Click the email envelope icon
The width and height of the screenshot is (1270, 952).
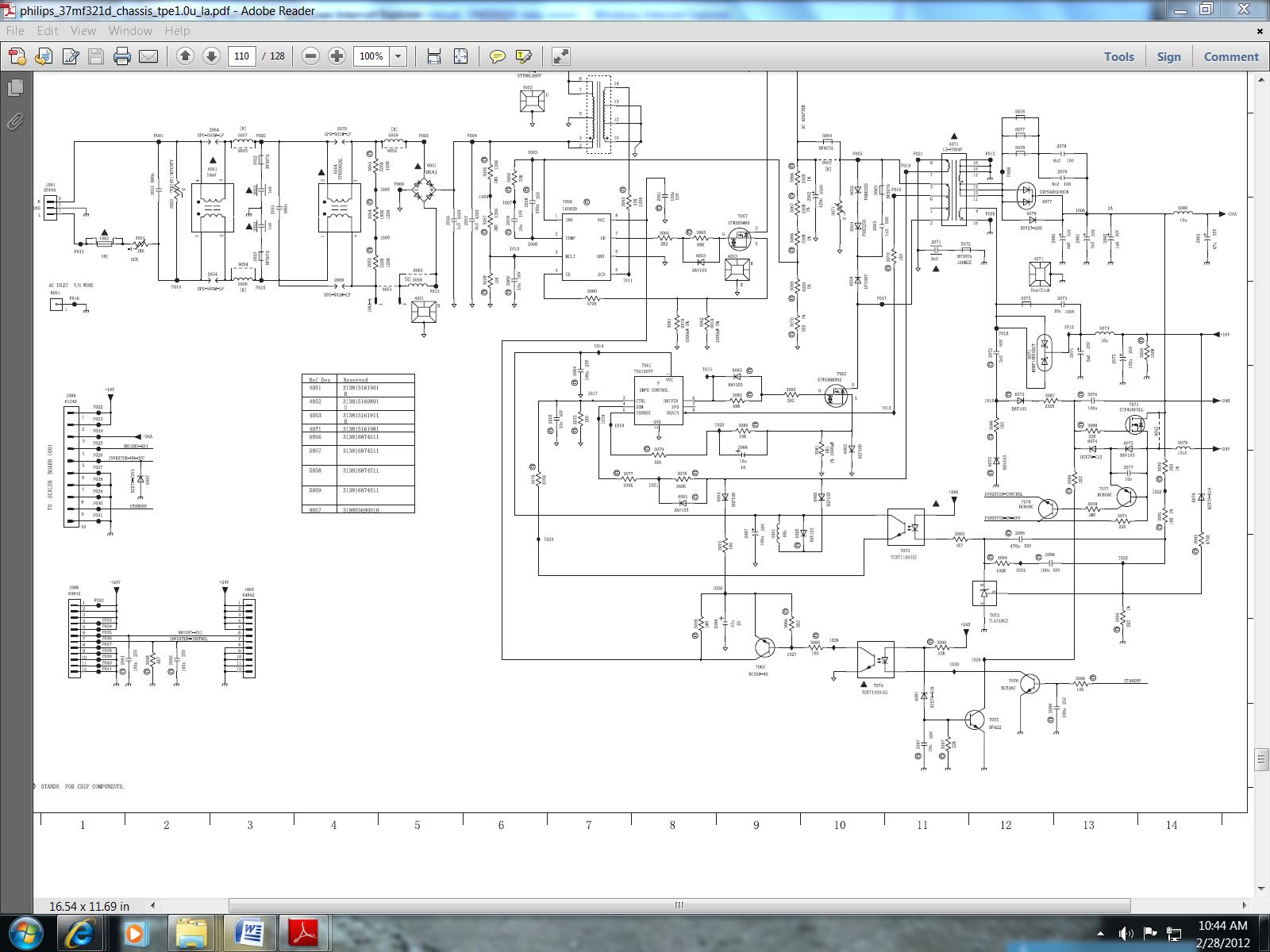[148, 56]
